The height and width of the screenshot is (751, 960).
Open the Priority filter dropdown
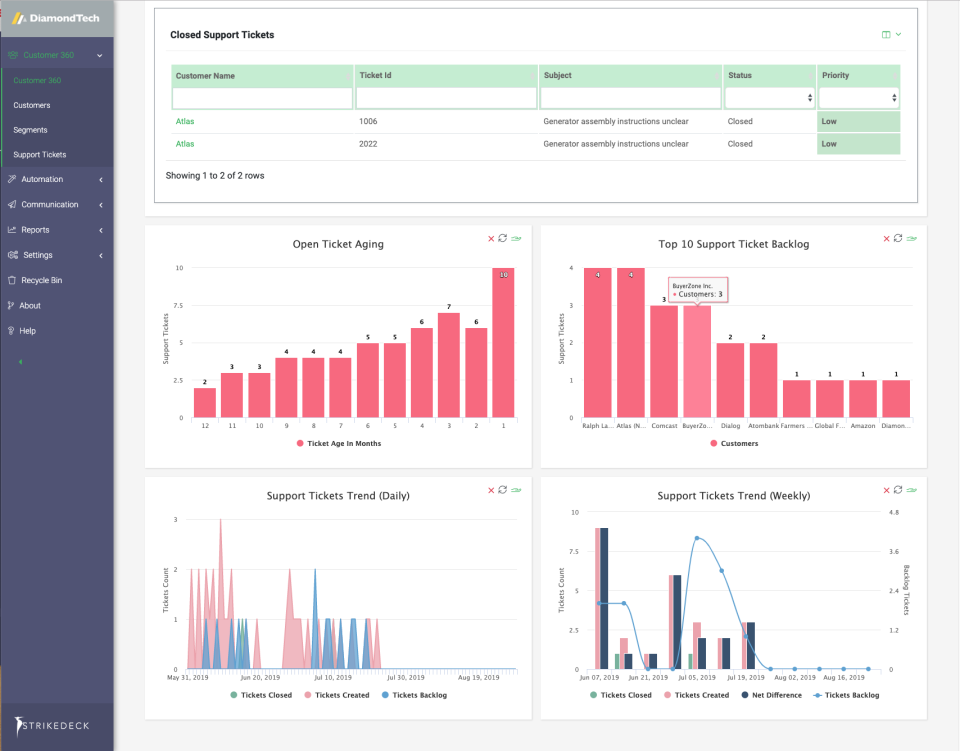click(x=858, y=98)
